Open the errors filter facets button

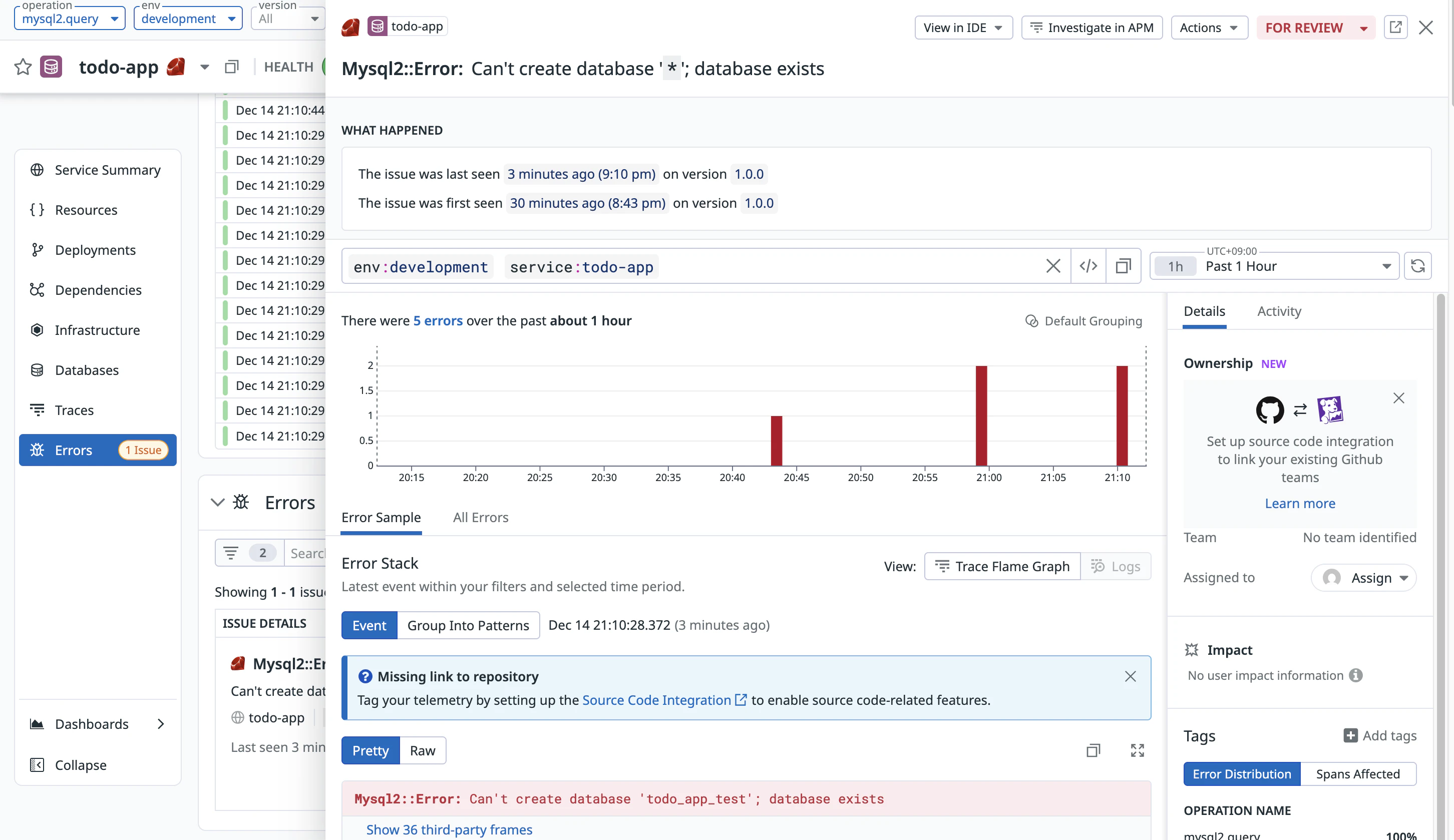[249, 553]
